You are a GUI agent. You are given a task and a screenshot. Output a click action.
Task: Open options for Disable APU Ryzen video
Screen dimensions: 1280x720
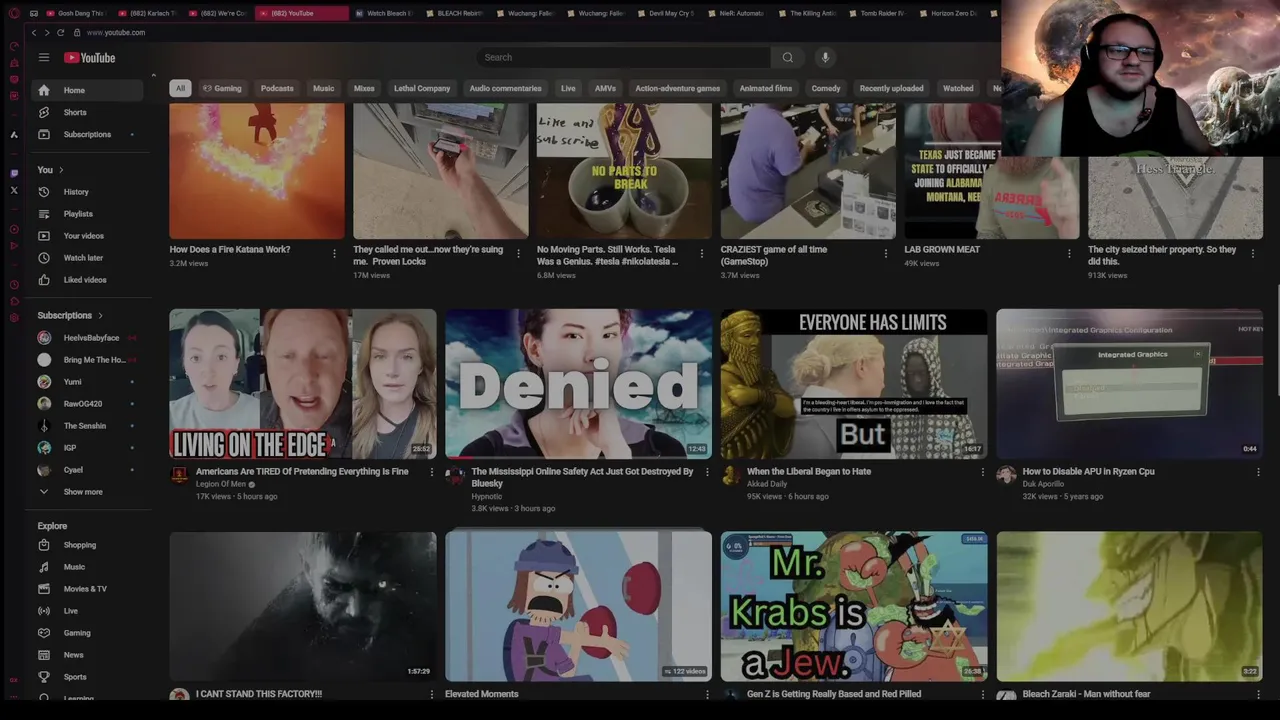(1258, 472)
